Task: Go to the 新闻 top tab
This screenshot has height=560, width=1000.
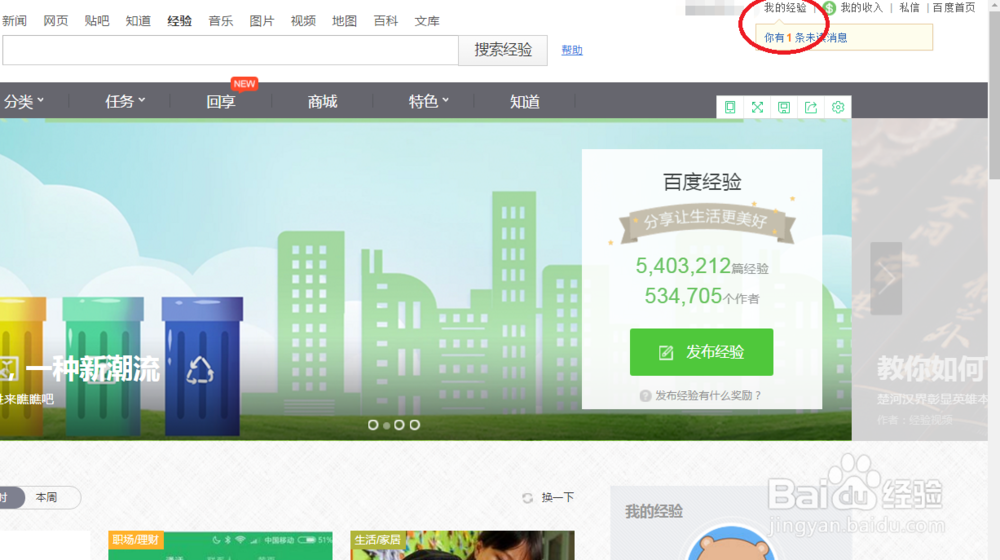Action: click(x=14, y=21)
